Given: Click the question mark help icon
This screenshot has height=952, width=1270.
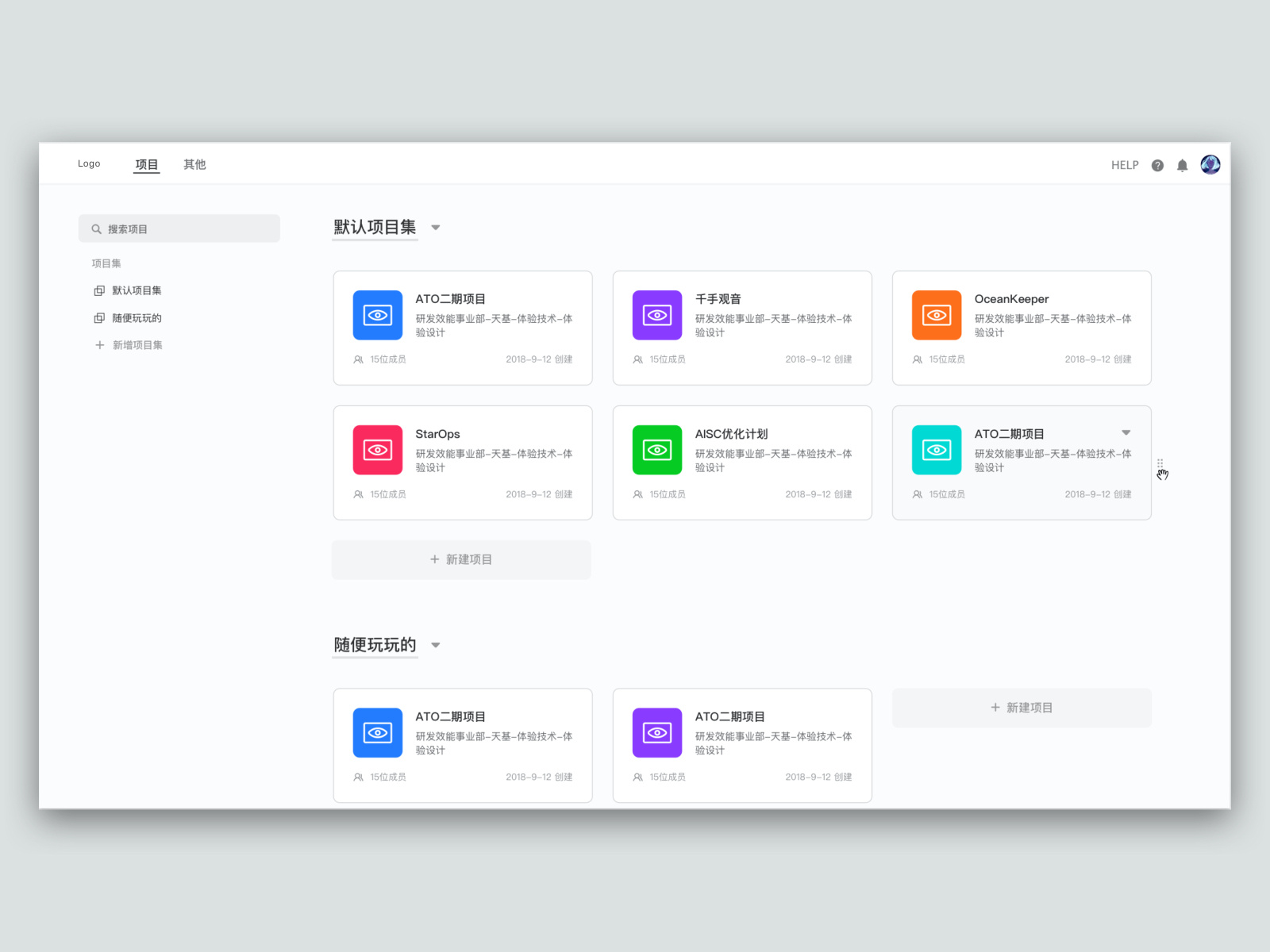Looking at the screenshot, I should pos(1157,165).
